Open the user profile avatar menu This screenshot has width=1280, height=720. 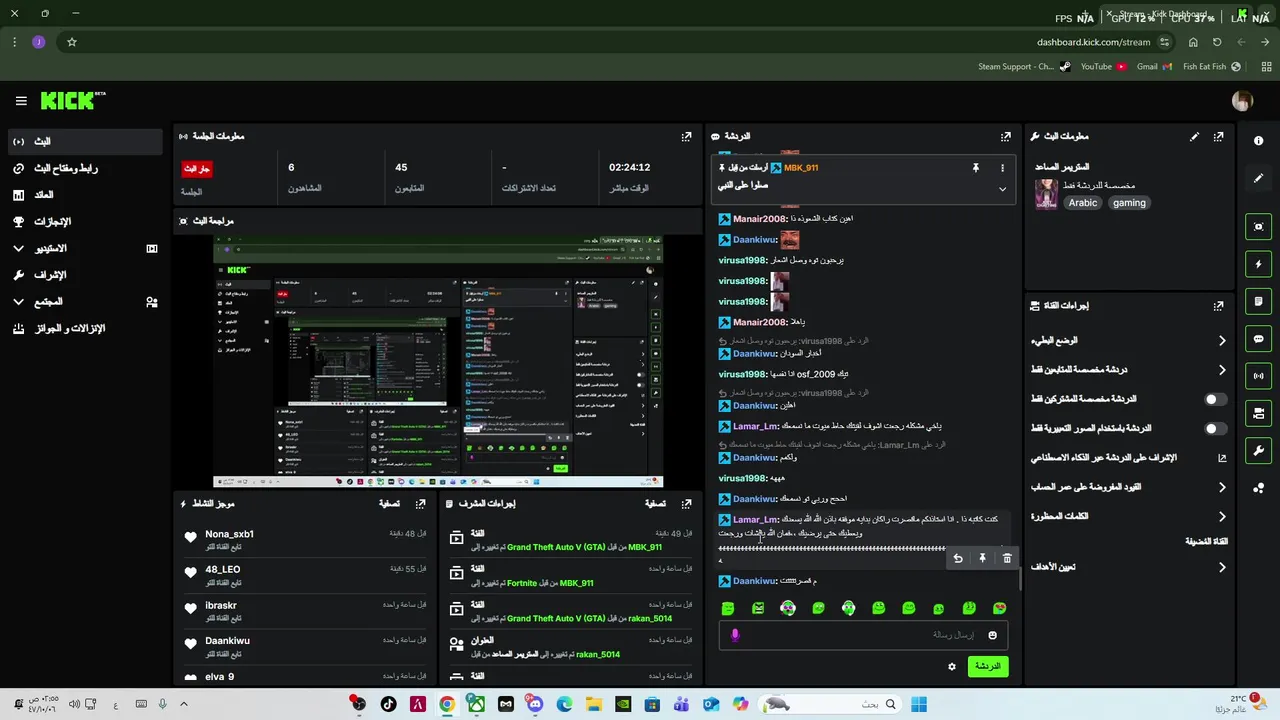click(1242, 100)
